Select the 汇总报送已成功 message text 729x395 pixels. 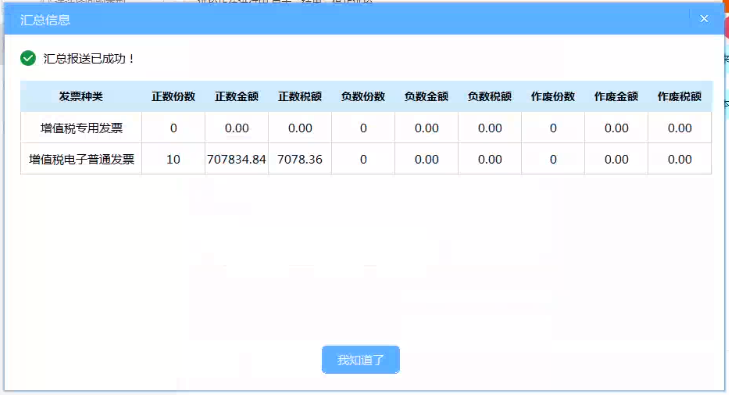89,59
